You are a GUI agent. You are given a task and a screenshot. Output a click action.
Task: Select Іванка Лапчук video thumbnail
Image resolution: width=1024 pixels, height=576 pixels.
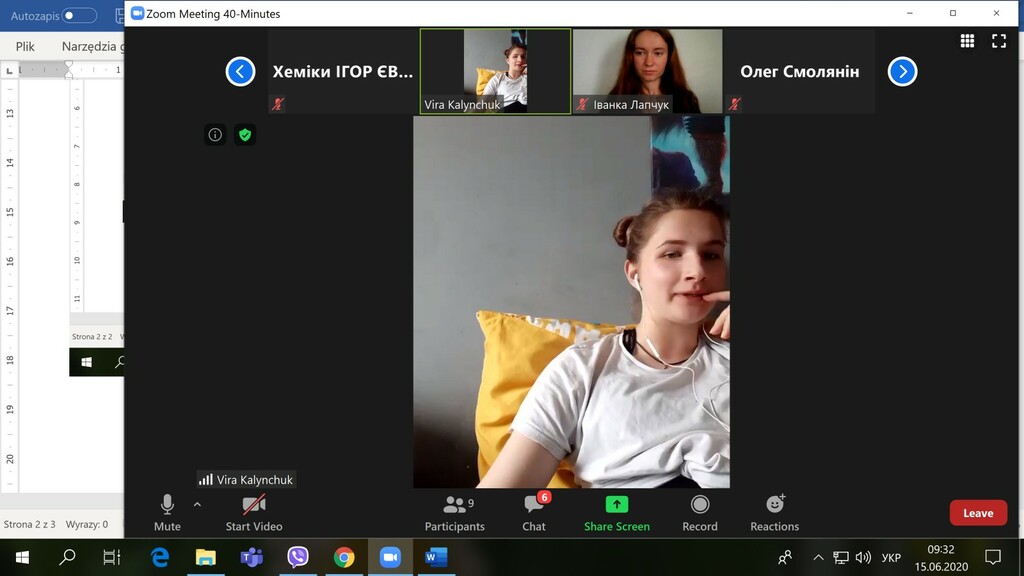click(647, 70)
